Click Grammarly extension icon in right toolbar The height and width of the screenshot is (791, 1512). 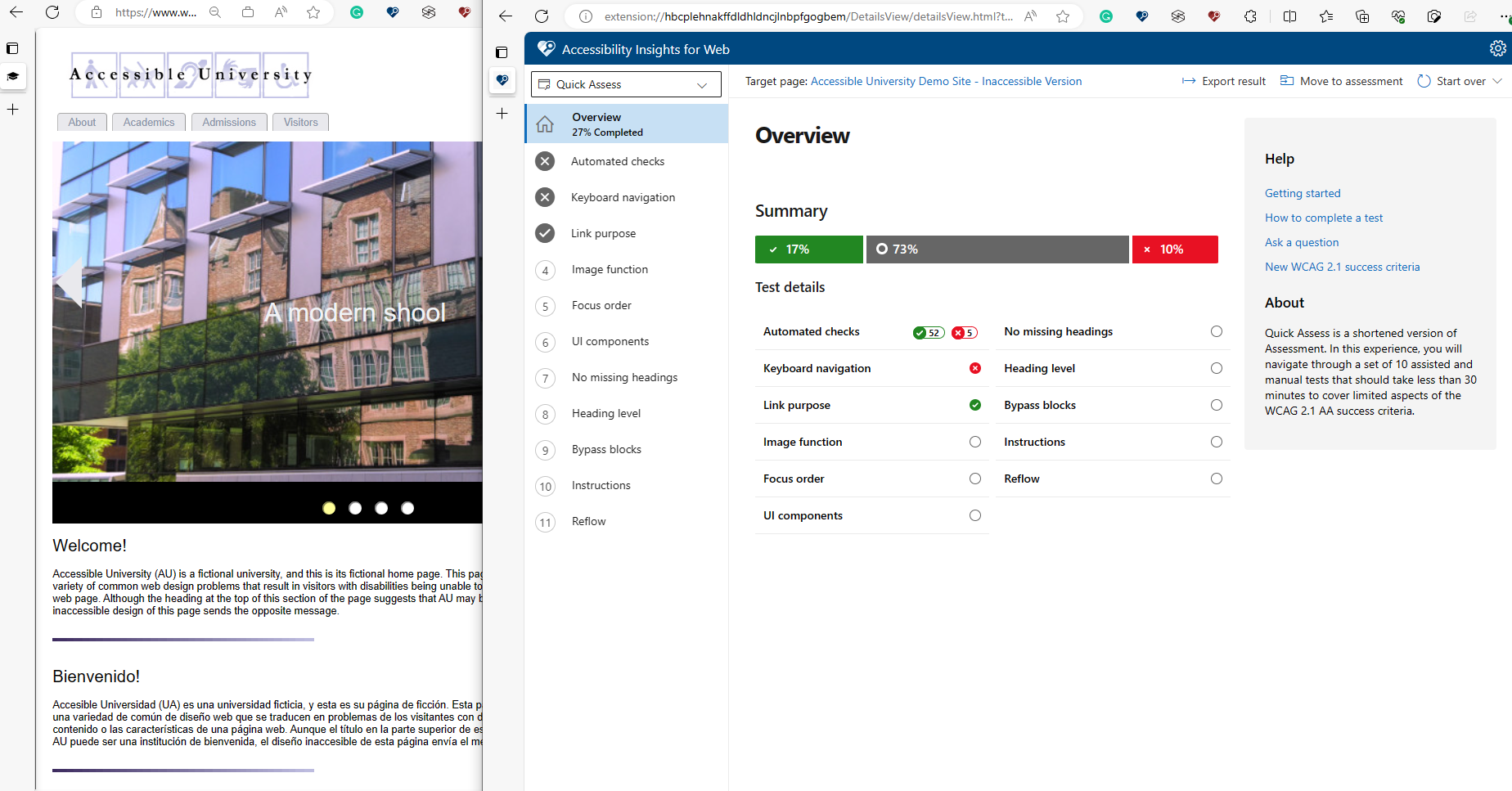click(x=1106, y=16)
